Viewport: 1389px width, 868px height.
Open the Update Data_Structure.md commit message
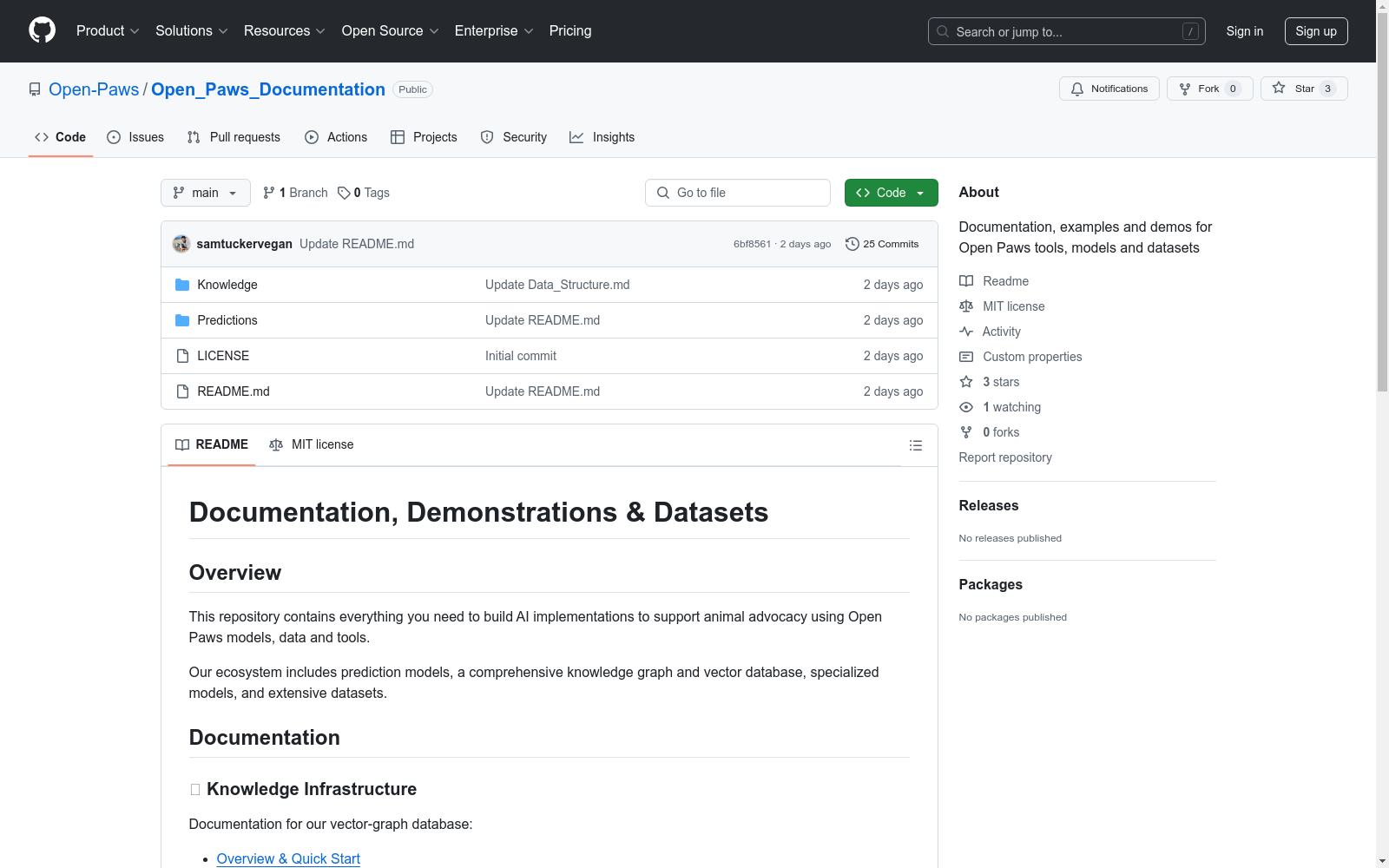(557, 285)
